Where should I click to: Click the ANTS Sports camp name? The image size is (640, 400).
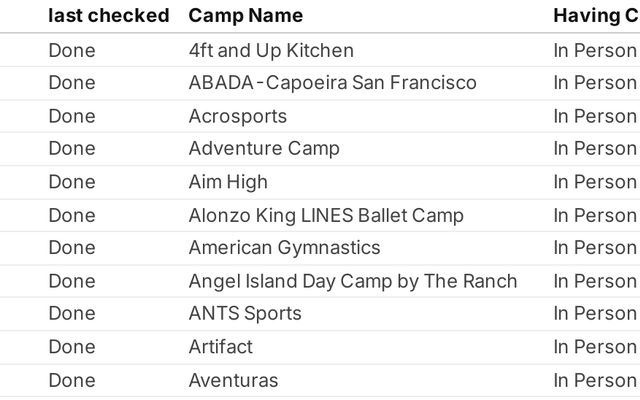click(245, 313)
